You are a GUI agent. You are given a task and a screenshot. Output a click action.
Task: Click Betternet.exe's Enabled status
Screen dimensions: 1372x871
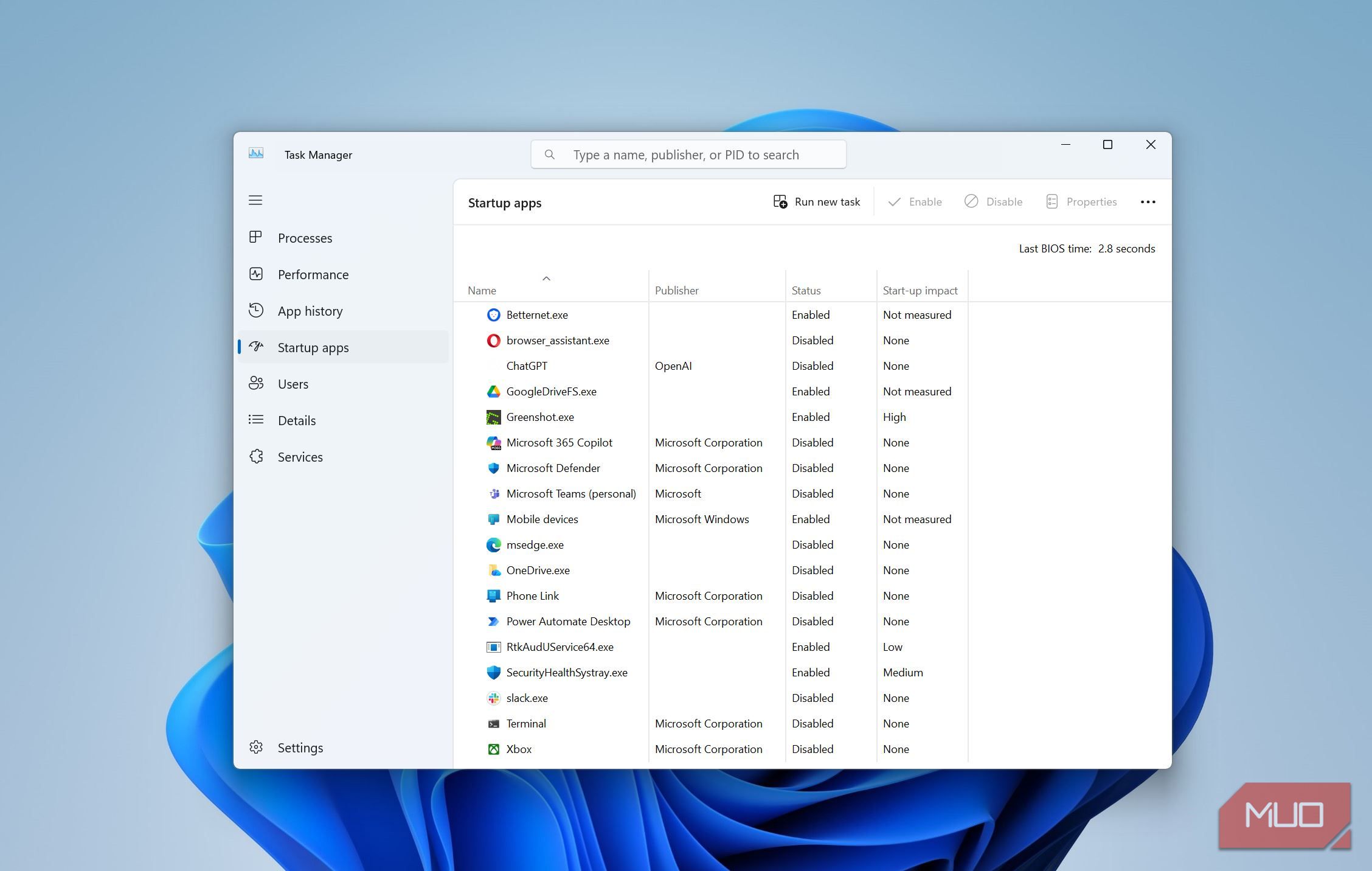tap(810, 315)
